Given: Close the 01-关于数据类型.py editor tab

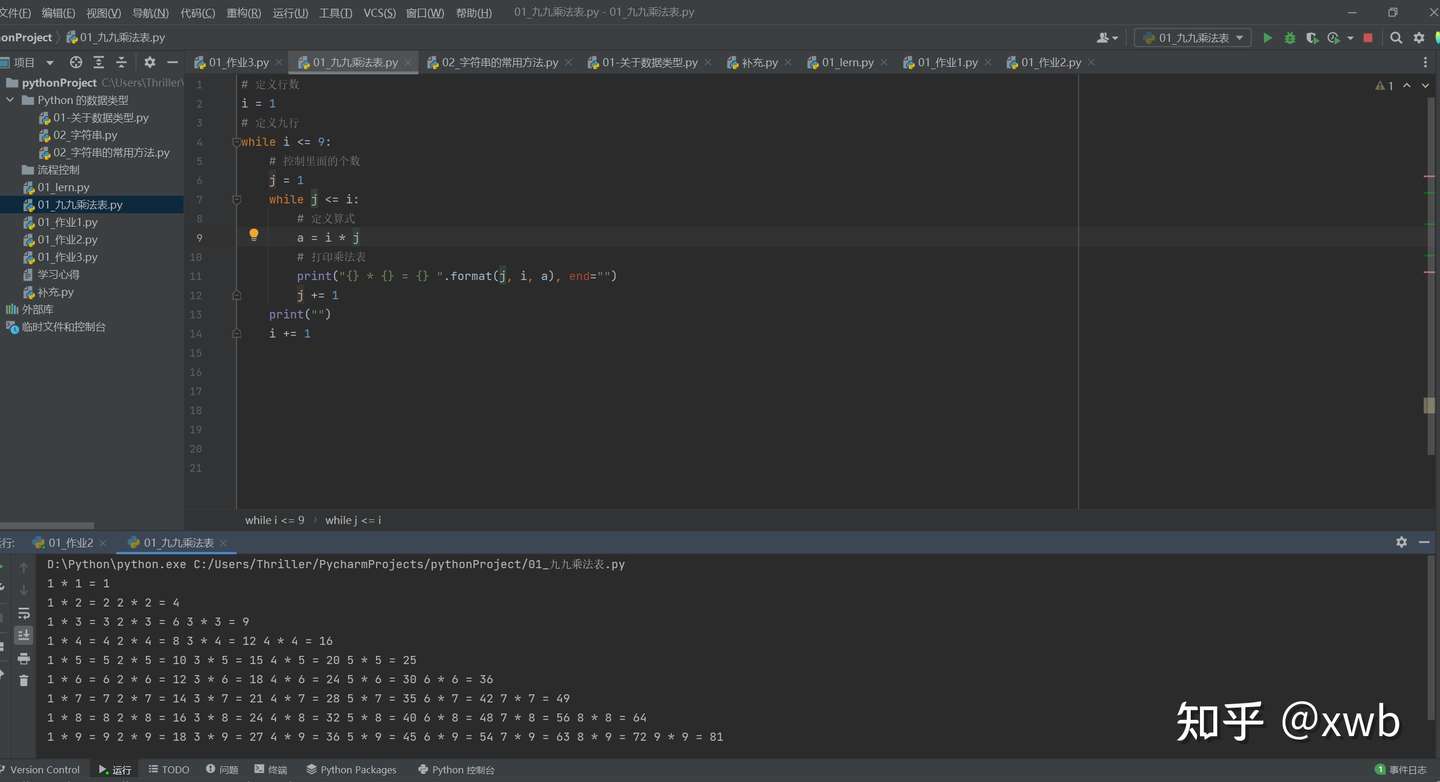Looking at the screenshot, I should pyautogui.click(x=707, y=62).
